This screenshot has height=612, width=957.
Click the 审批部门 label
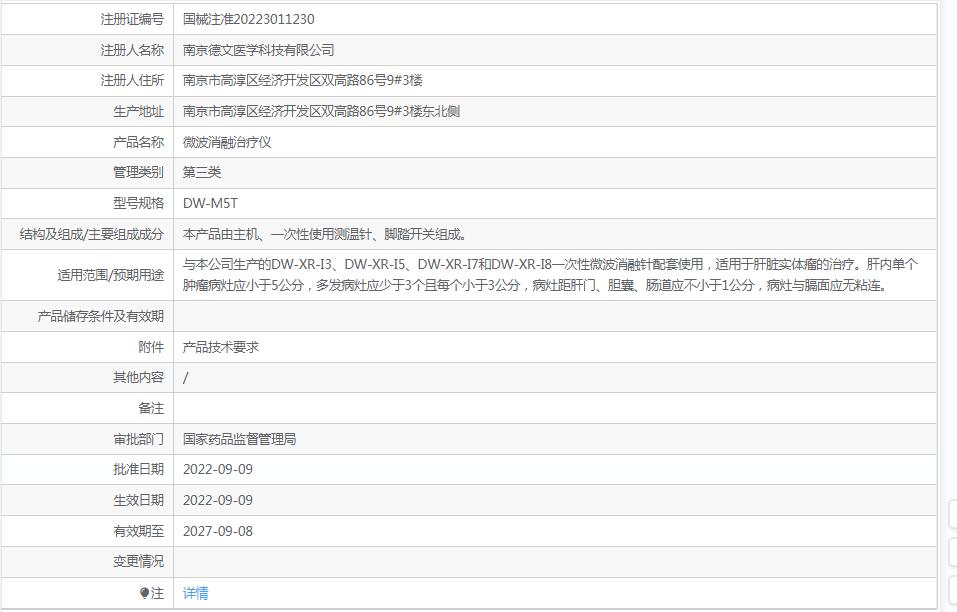[x=139, y=439]
